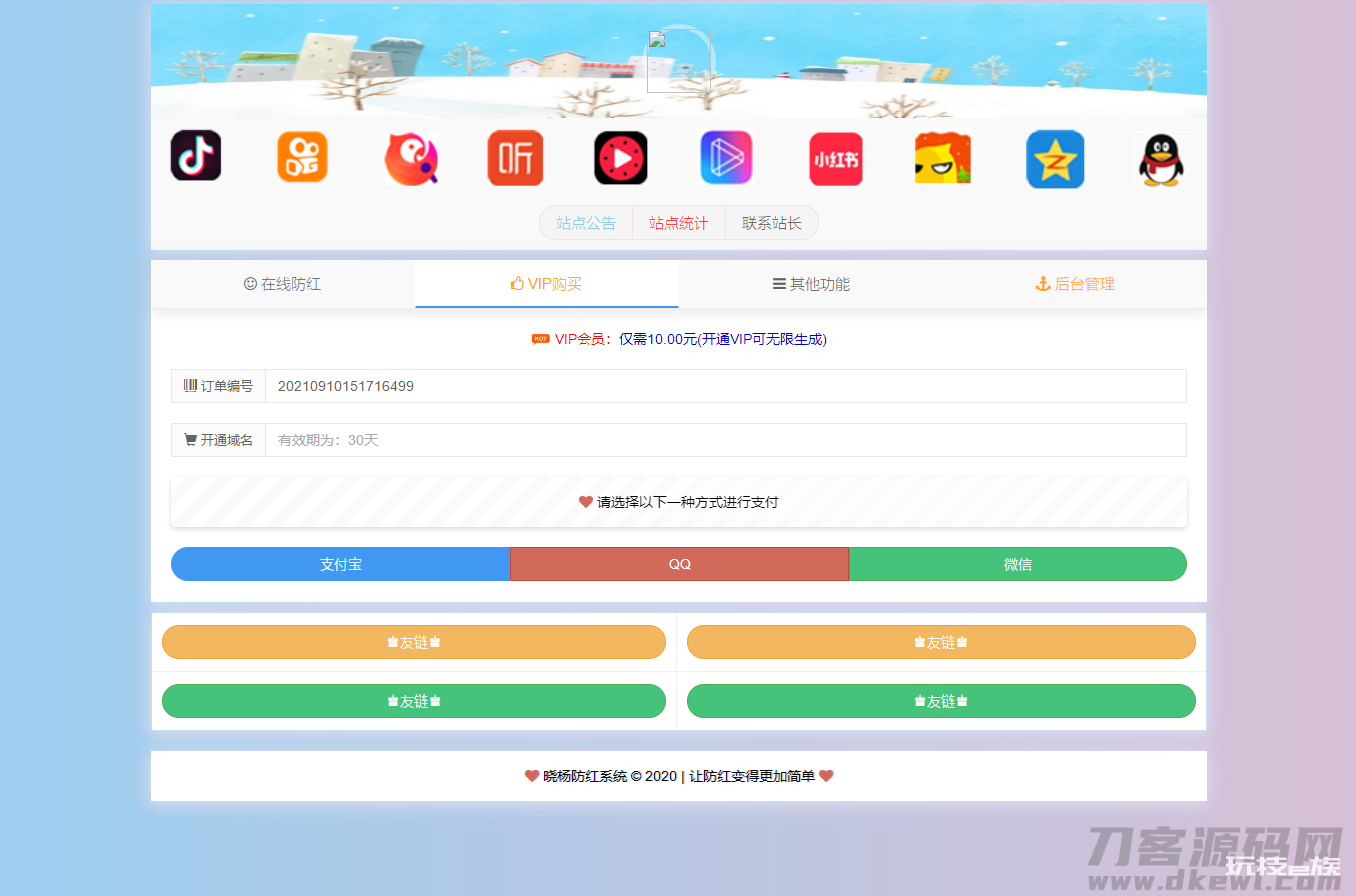Open 站点统计 site statistics
The image size is (1356, 896).
pyautogui.click(x=679, y=223)
